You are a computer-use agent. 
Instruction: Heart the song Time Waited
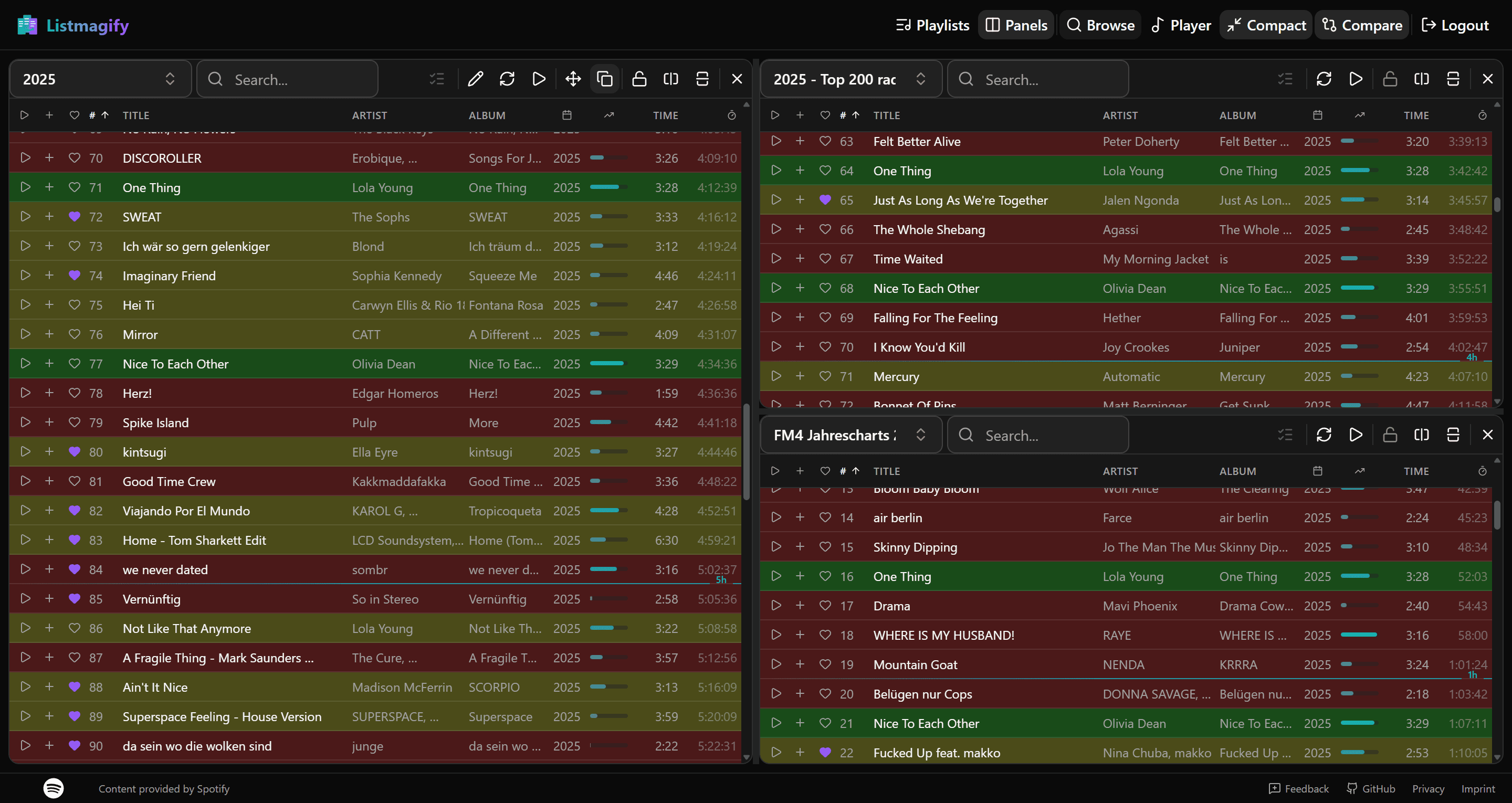click(x=825, y=258)
